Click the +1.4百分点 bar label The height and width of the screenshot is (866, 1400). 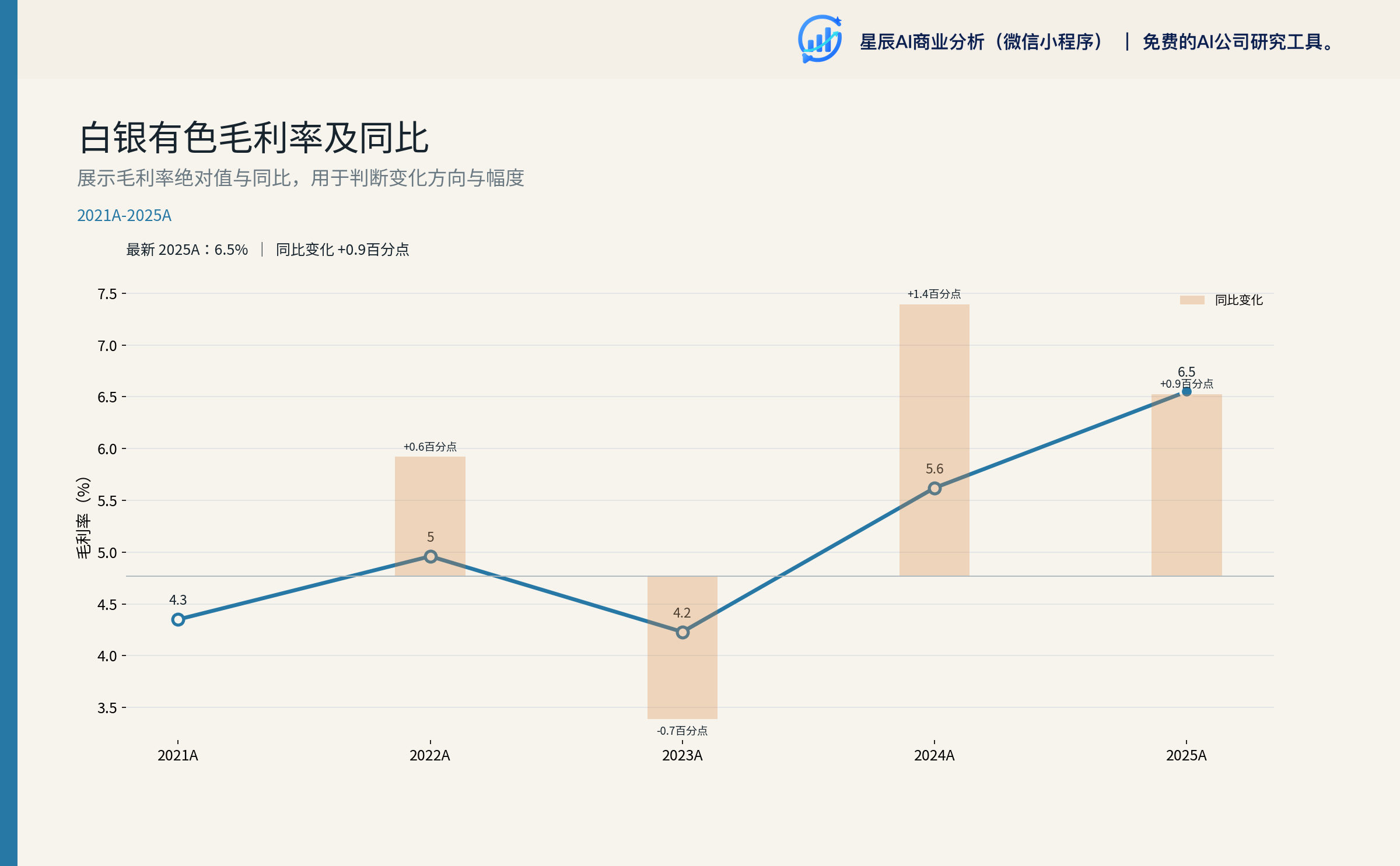[934, 294]
